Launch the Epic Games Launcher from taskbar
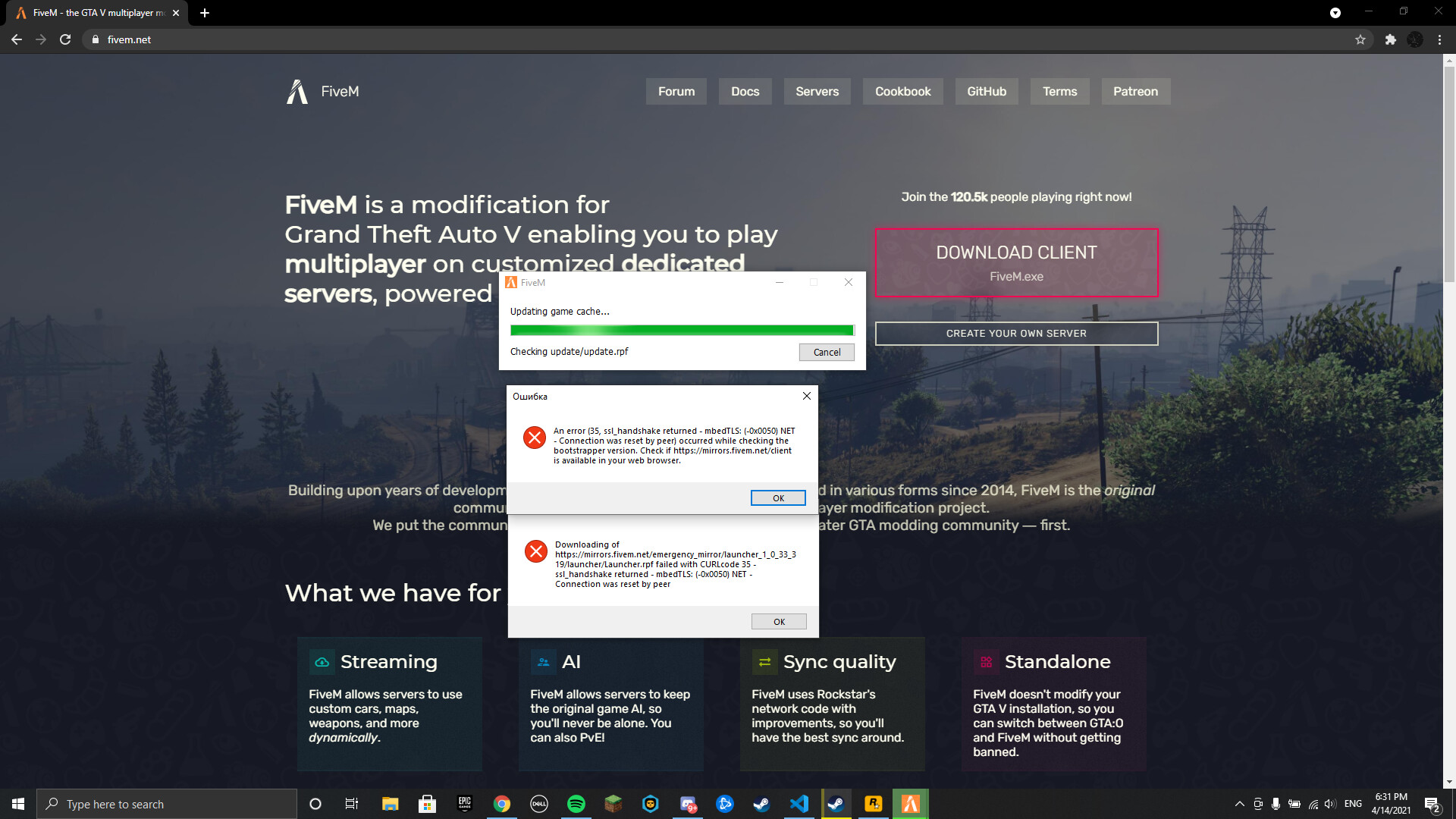 pyautogui.click(x=464, y=804)
